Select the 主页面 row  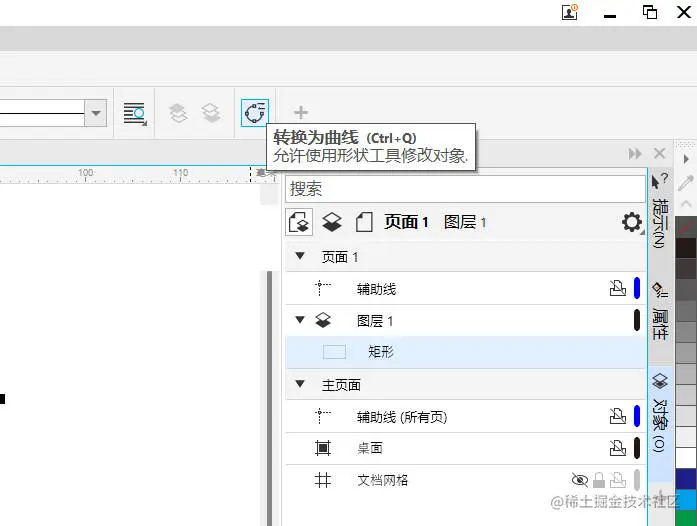[x=465, y=385]
